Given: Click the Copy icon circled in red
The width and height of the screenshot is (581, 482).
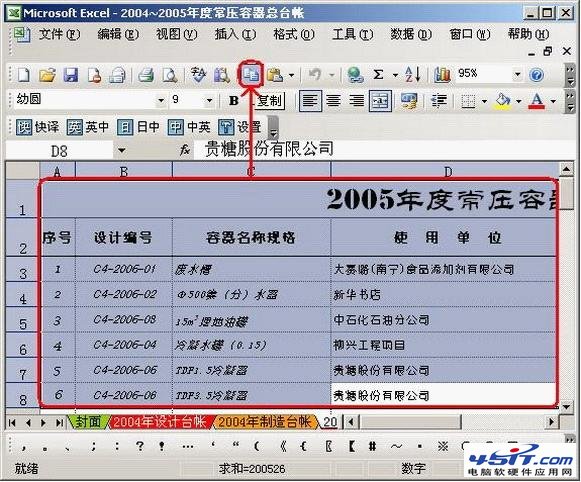Looking at the screenshot, I should pyautogui.click(x=251, y=75).
